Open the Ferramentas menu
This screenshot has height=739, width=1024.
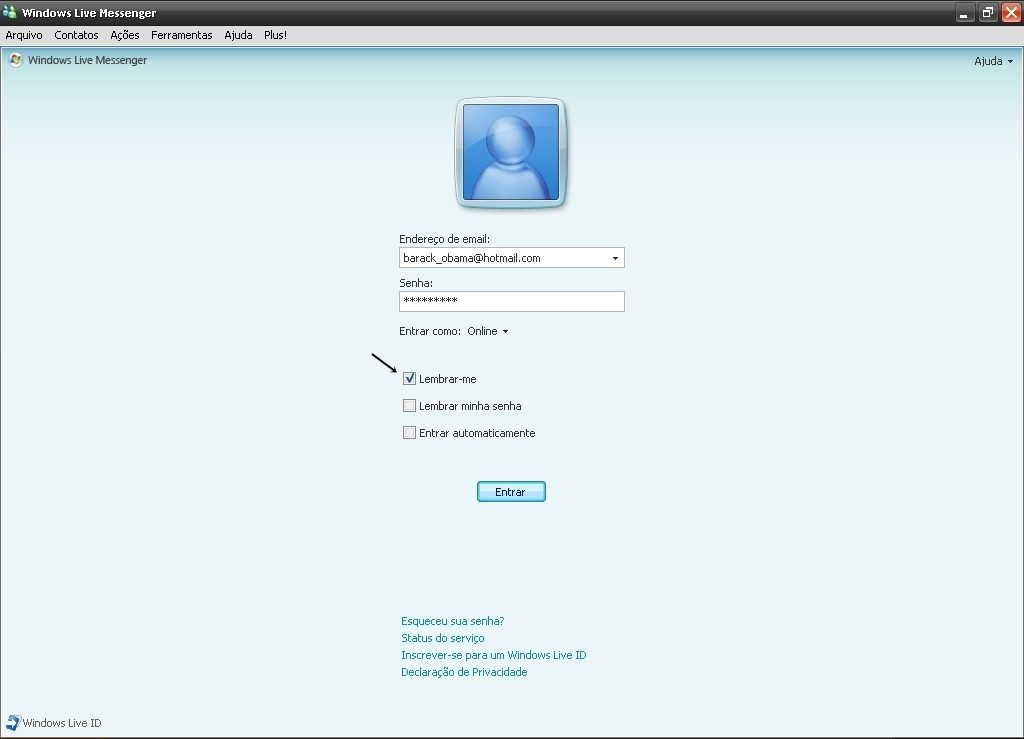[x=182, y=35]
